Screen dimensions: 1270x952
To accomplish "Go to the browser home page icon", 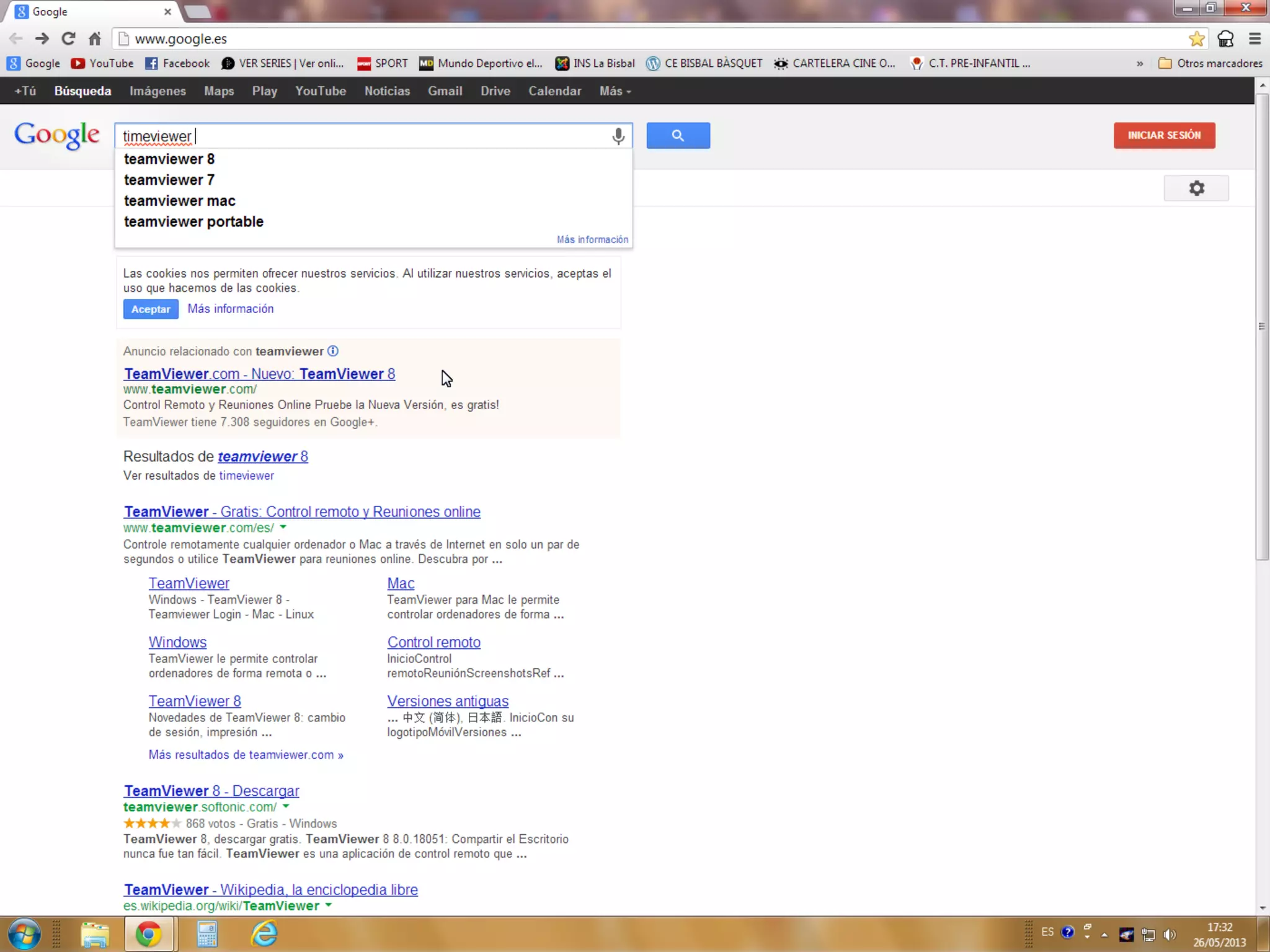I will 94,39.
